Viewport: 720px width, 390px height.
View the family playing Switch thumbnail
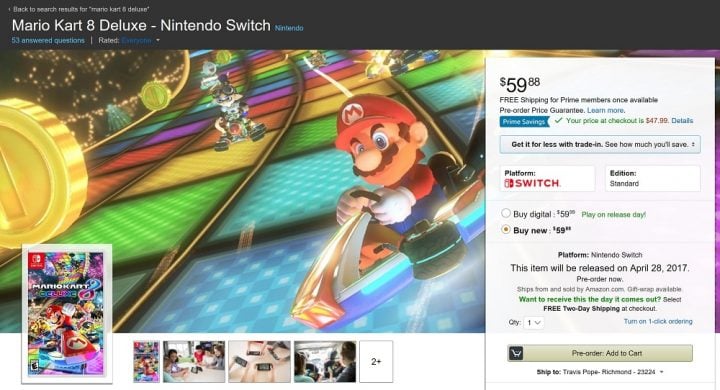pyautogui.click(x=194, y=362)
